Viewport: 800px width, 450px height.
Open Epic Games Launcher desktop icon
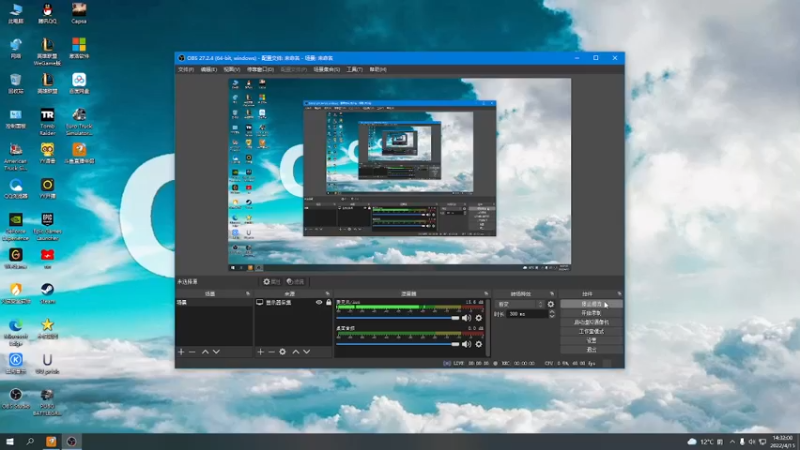47,227
